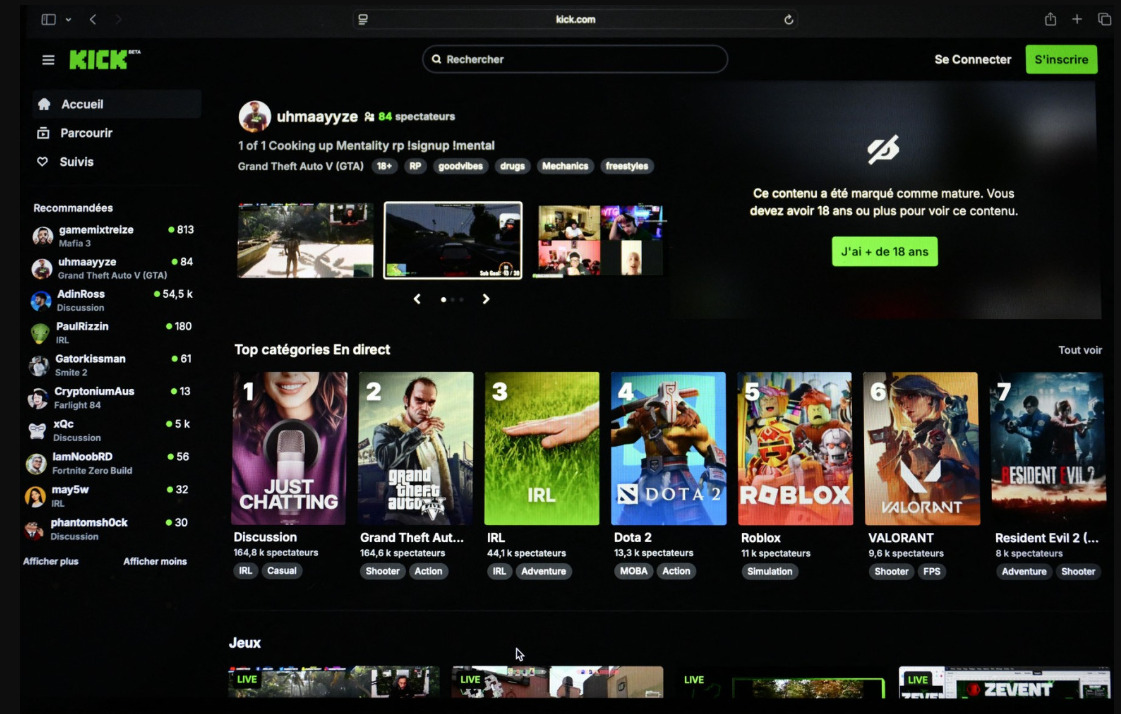Click the hidden mature content eye icon

pyautogui.click(x=884, y=149)
